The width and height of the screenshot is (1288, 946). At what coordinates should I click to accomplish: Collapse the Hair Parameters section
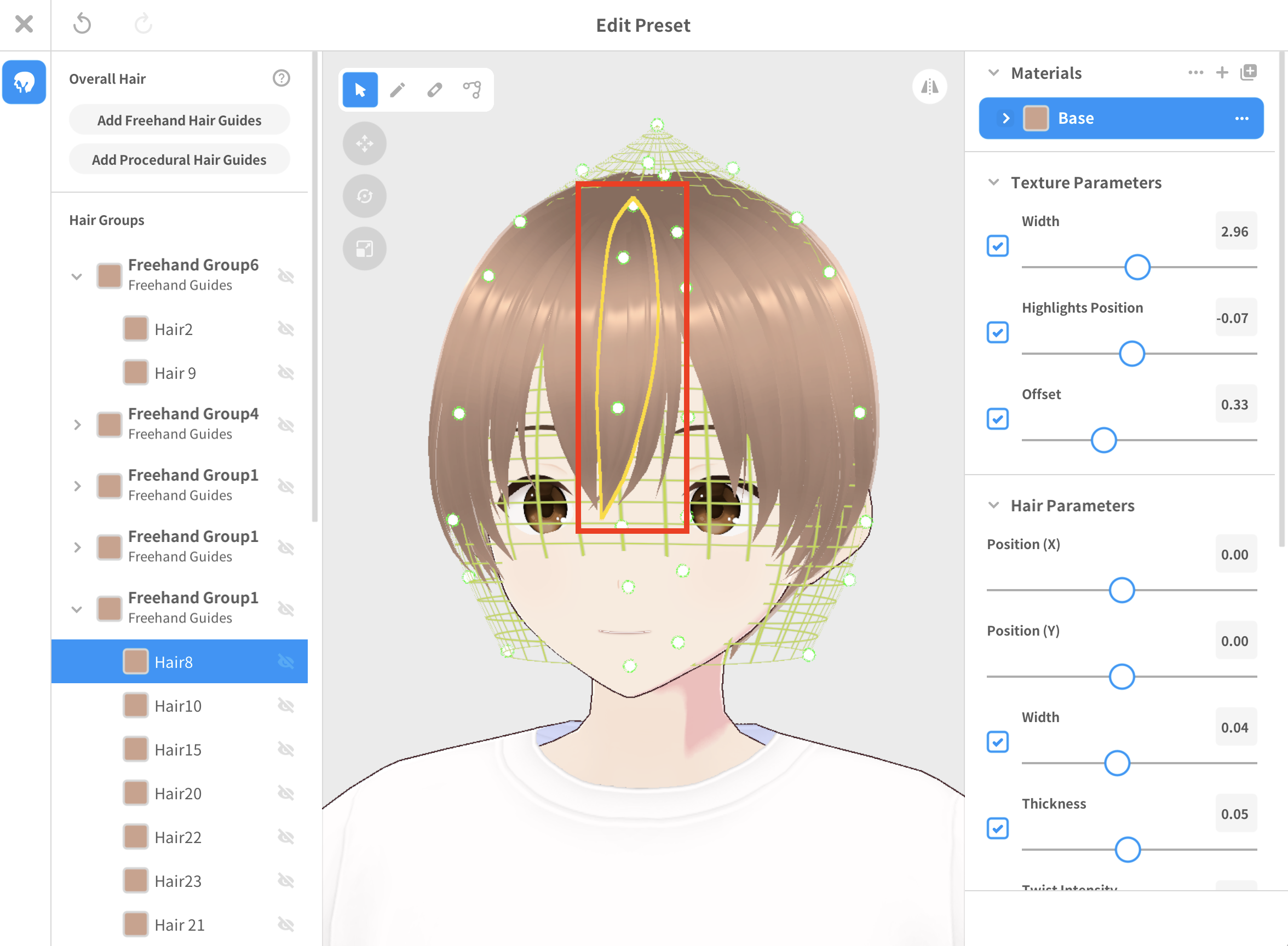pos(993,505)
